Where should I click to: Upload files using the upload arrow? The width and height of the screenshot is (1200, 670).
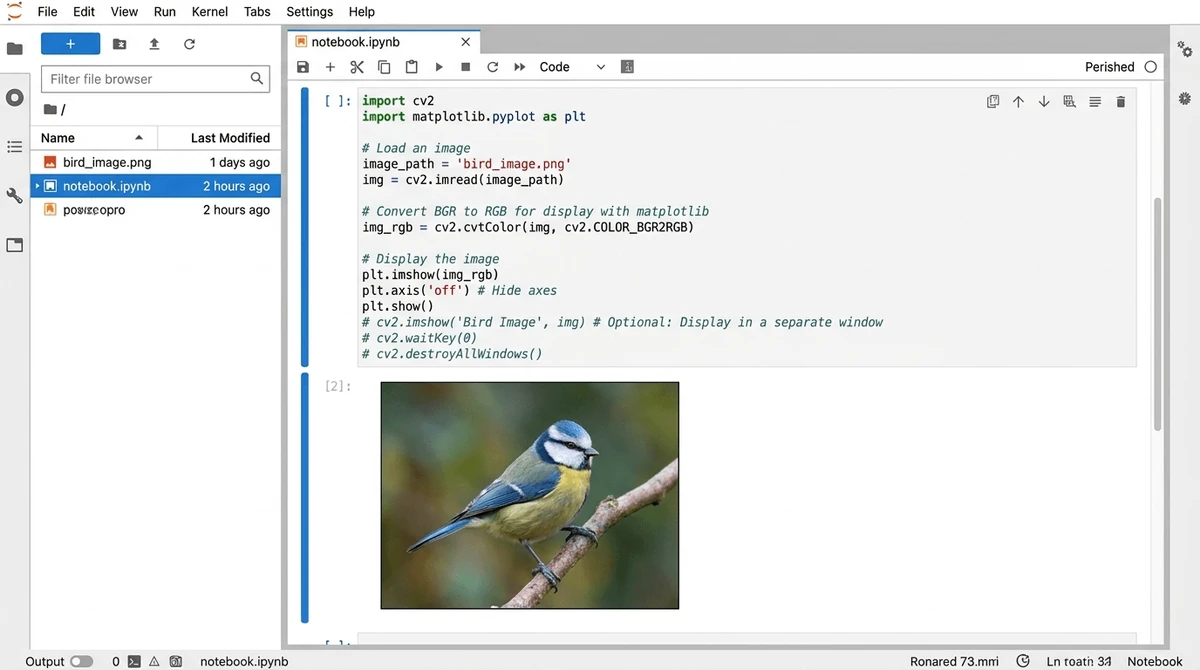tap(154, 44)
